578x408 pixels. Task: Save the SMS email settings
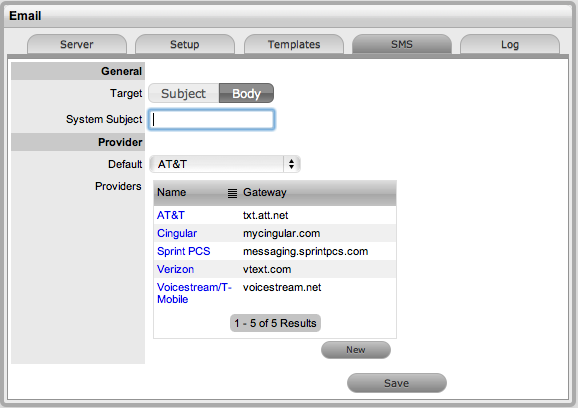[397, 383]
